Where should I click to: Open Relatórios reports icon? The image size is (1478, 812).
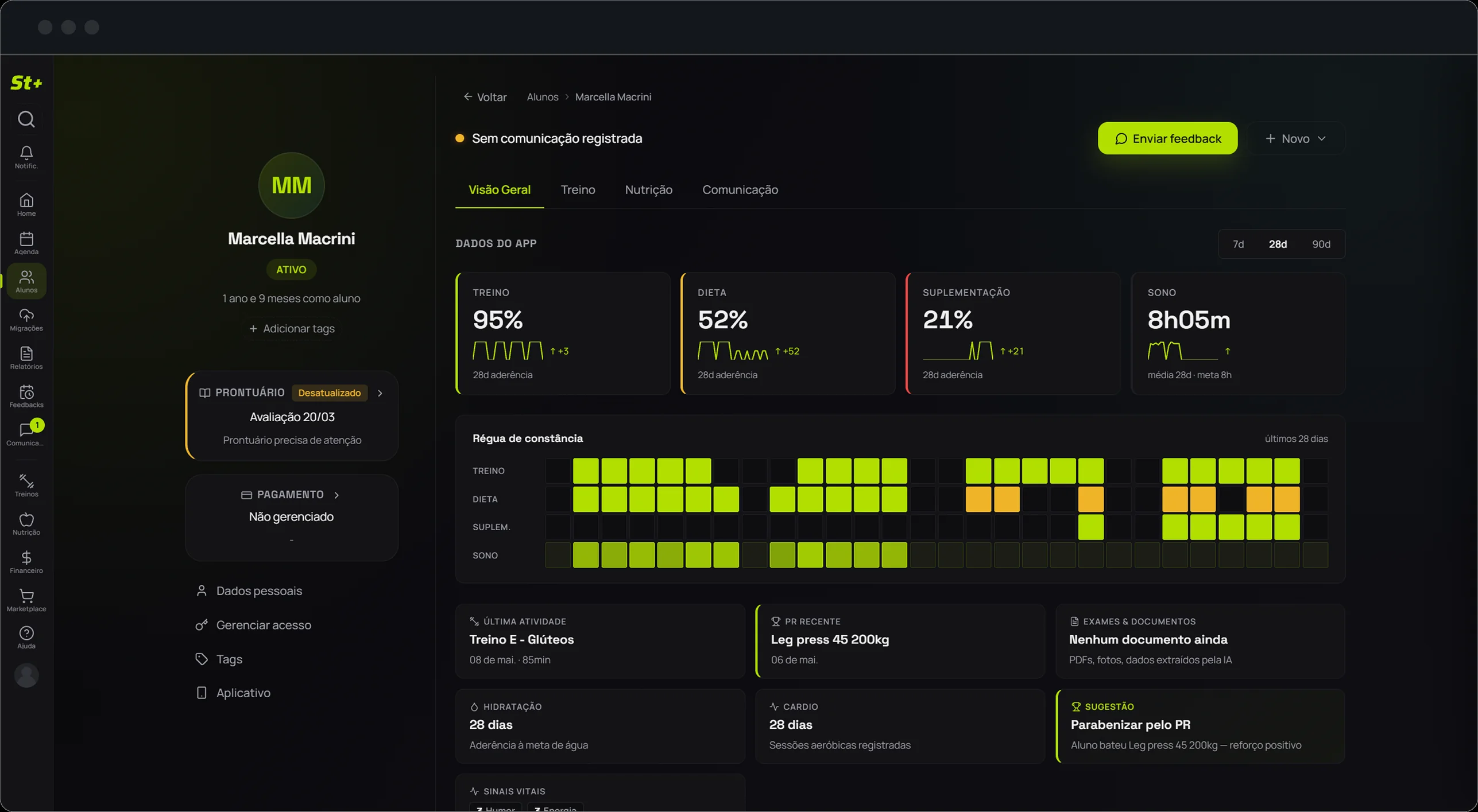pyautogui.click(x=26, y=358)
